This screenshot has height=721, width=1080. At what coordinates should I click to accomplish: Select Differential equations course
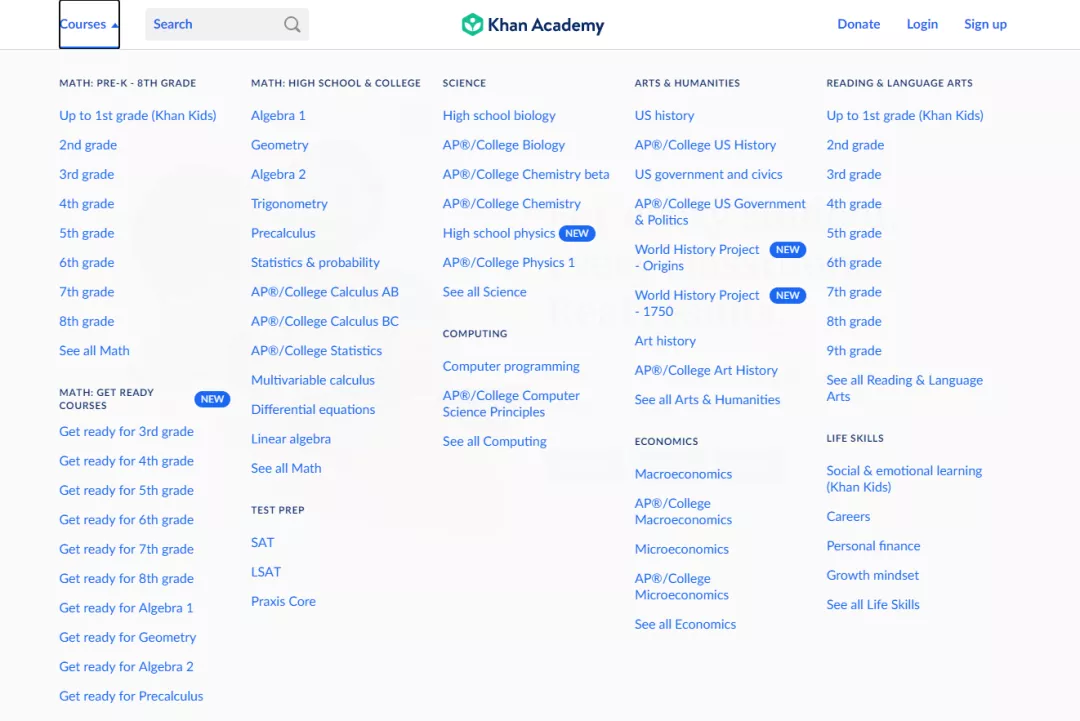tap(313, 410)
